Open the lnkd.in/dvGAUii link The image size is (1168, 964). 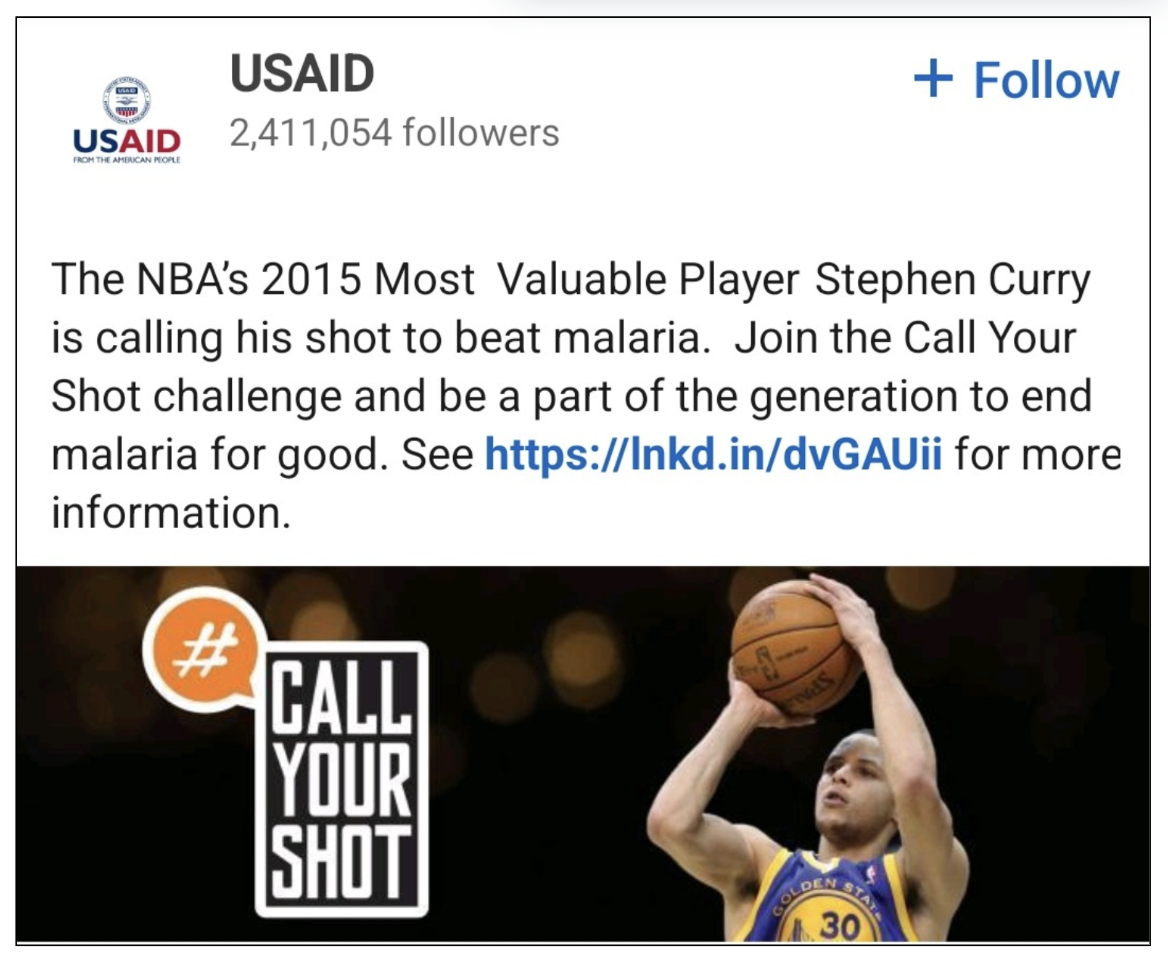click(x=713, y=453)
